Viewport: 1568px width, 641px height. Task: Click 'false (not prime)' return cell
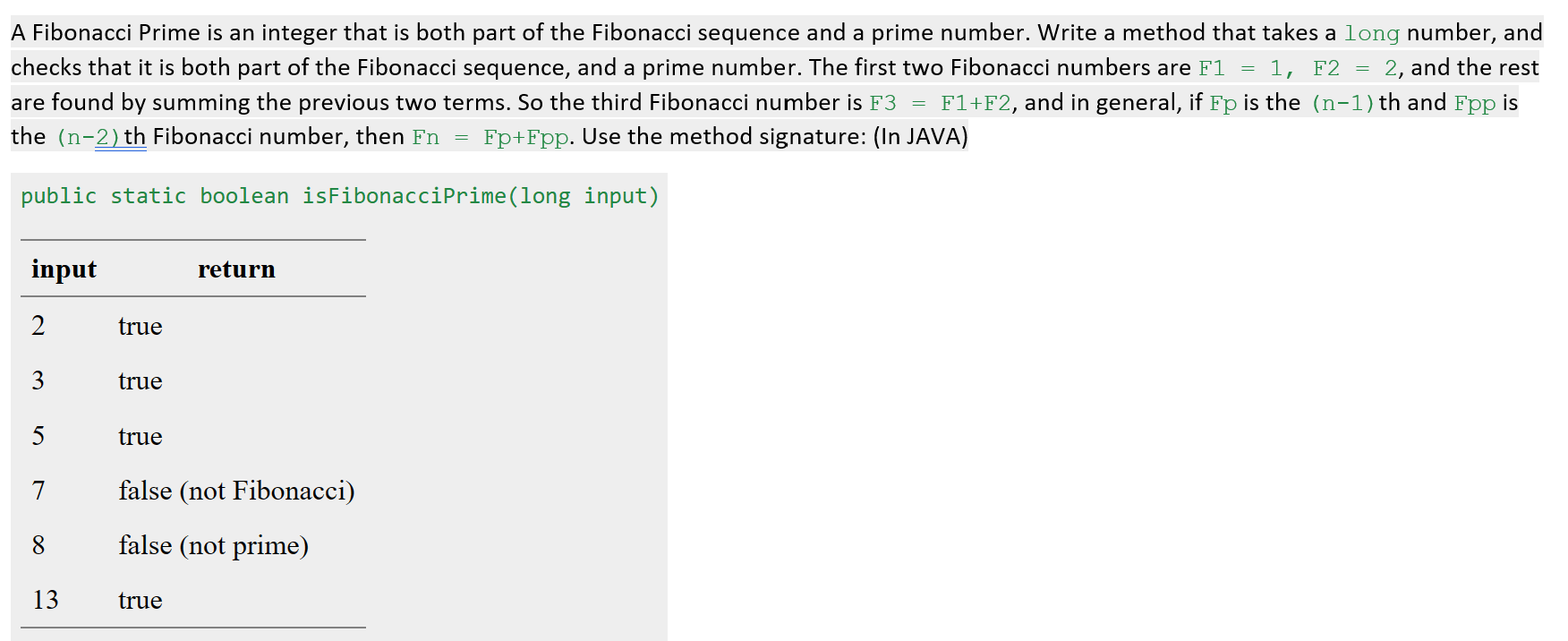point(213,545)
